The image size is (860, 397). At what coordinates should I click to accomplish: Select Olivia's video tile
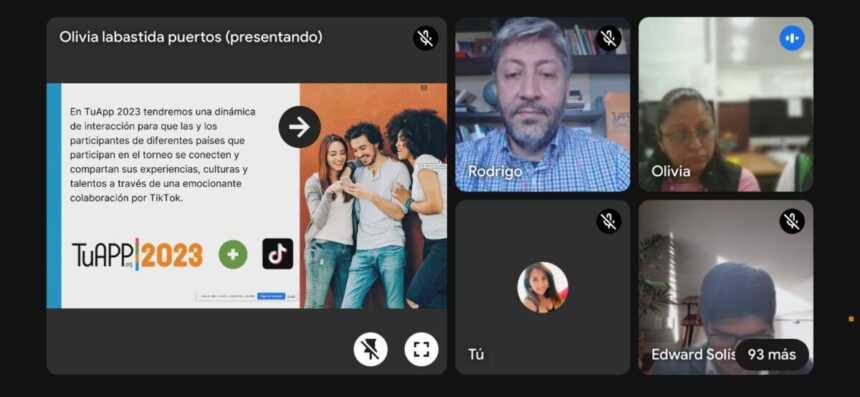726,104
